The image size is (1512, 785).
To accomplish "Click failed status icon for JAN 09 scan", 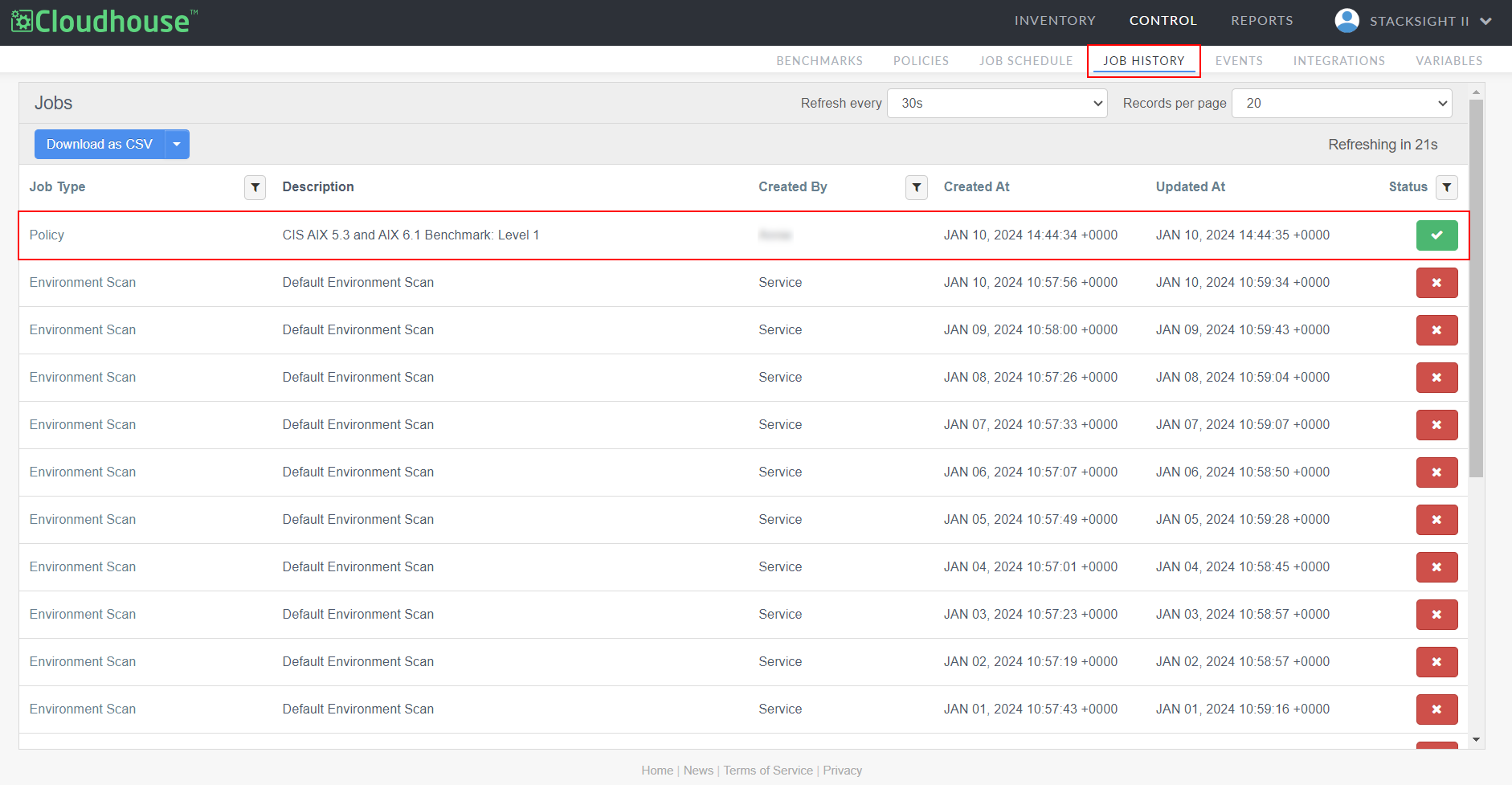I will click(x=1436, y=330).
